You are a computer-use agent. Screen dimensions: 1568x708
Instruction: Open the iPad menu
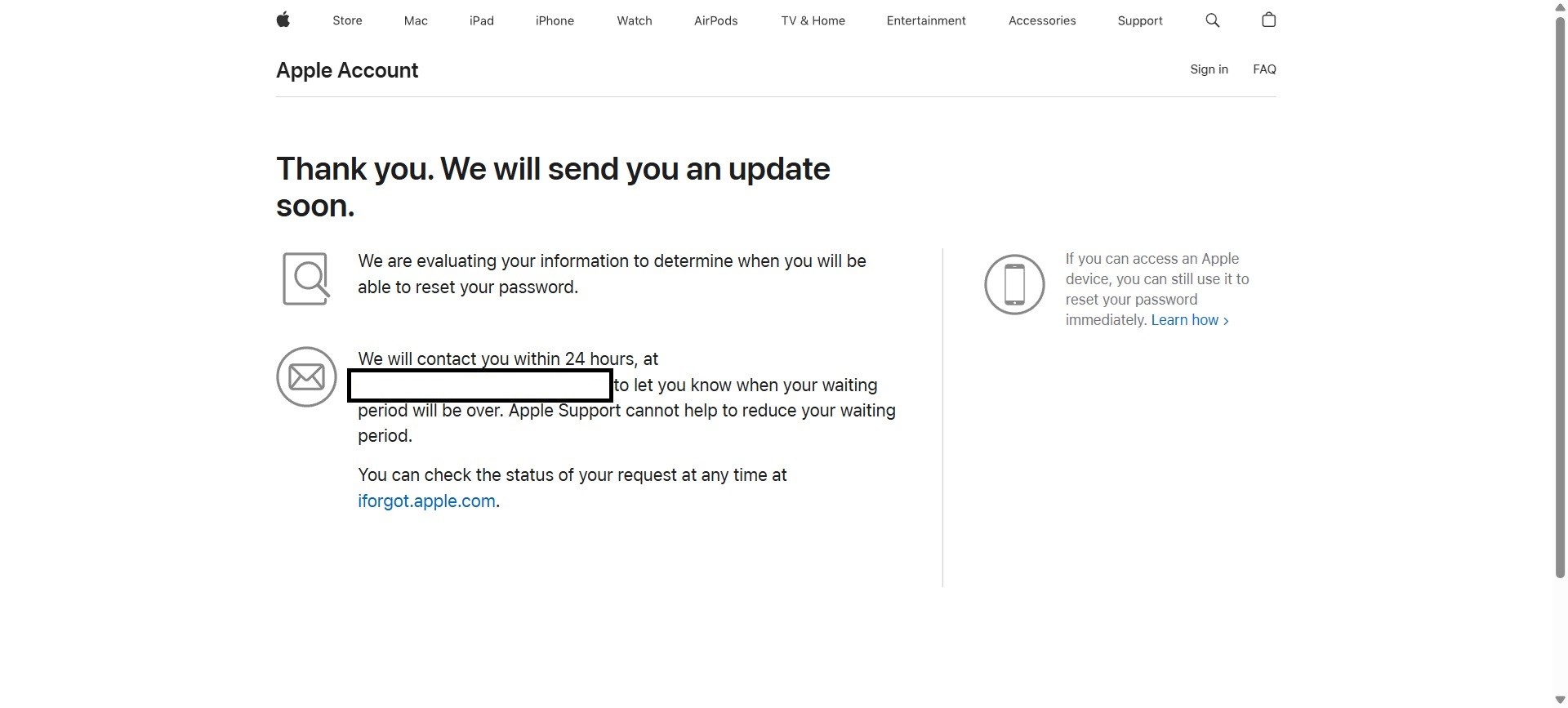click(x=482, y=20)
